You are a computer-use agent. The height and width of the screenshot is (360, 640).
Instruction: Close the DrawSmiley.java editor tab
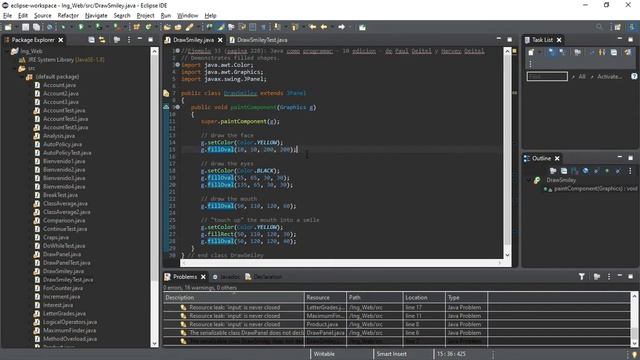220,40
